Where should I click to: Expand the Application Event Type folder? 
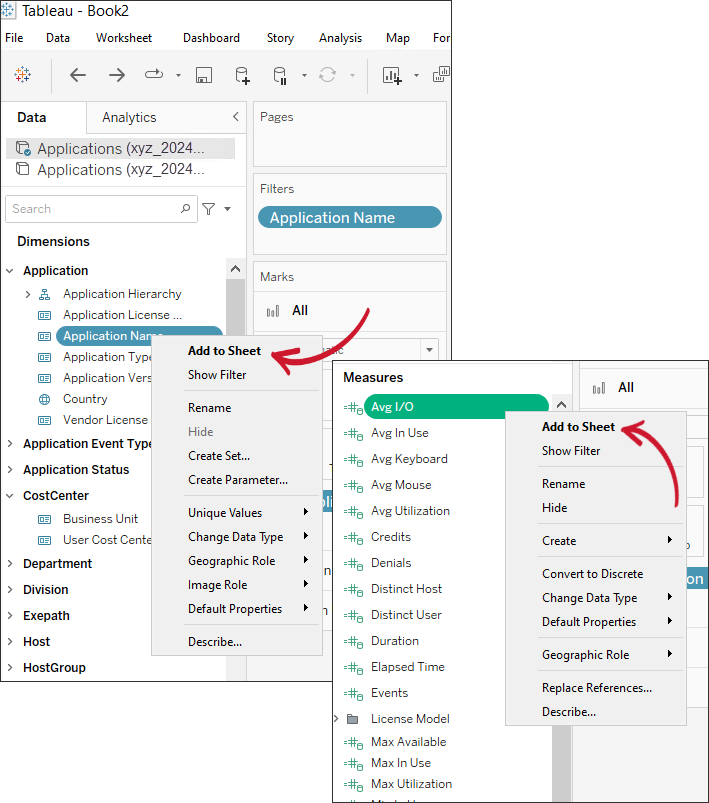(10, 443)
